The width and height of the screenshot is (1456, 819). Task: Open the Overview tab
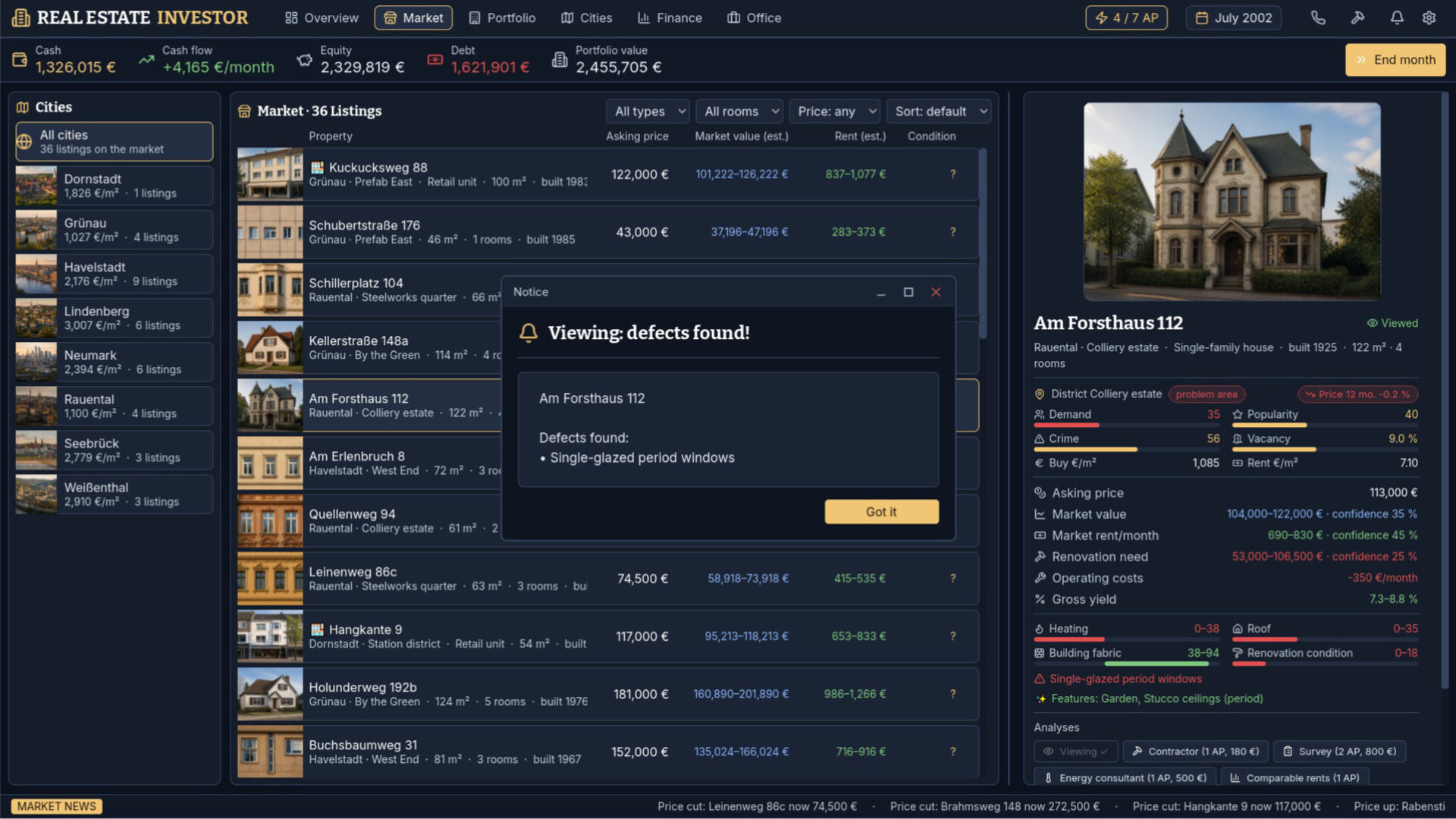tap(322, 17)
